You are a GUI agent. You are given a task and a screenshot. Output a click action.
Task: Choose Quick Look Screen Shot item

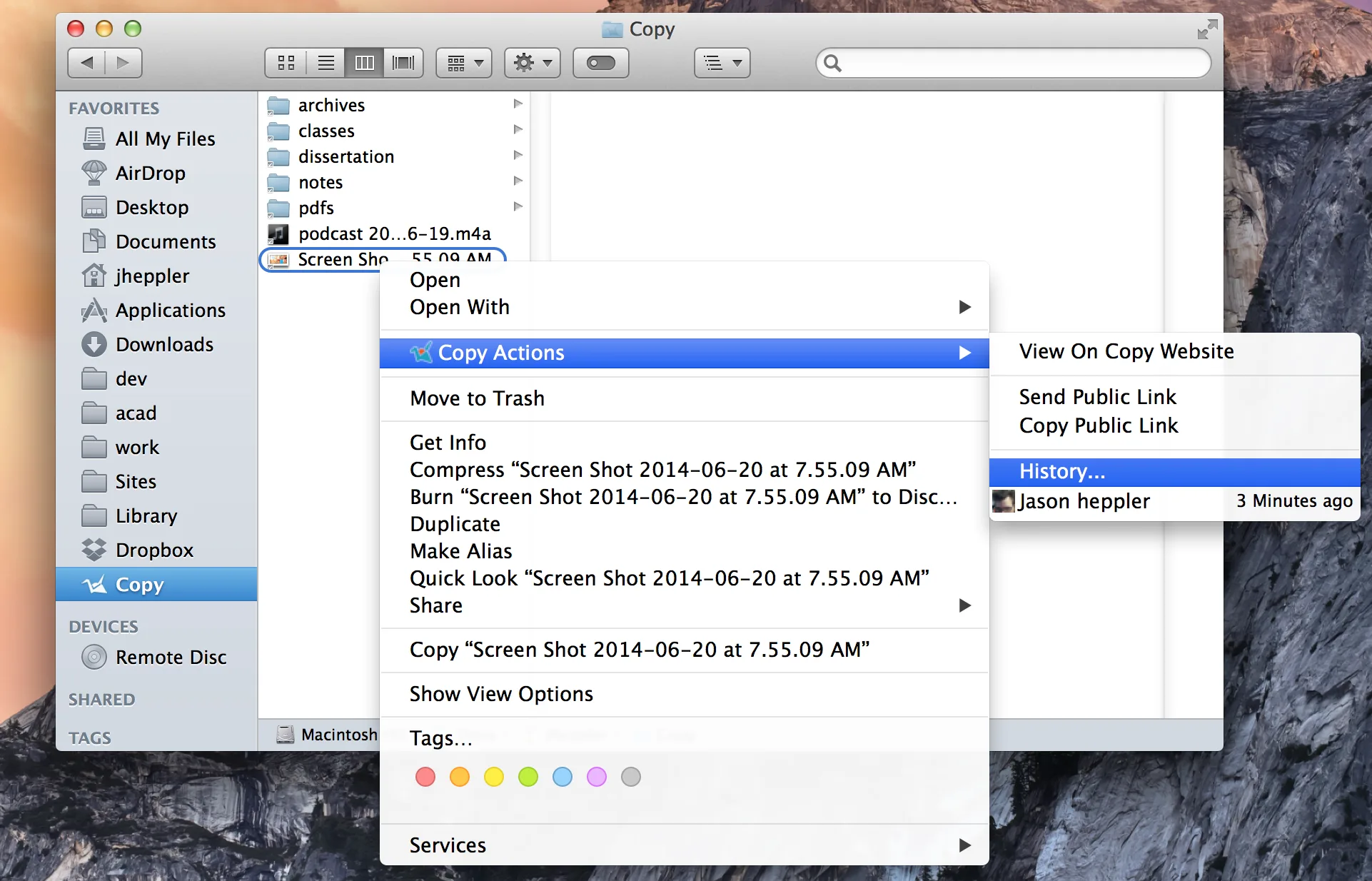coord(684,578)
